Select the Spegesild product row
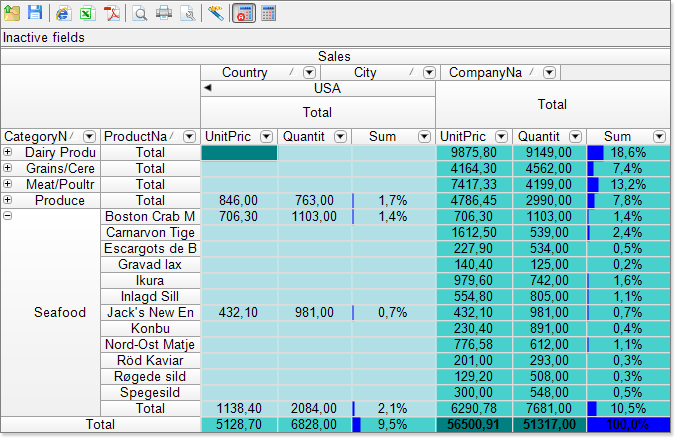This screenshot has height=438, width=676. coord(150,392)
